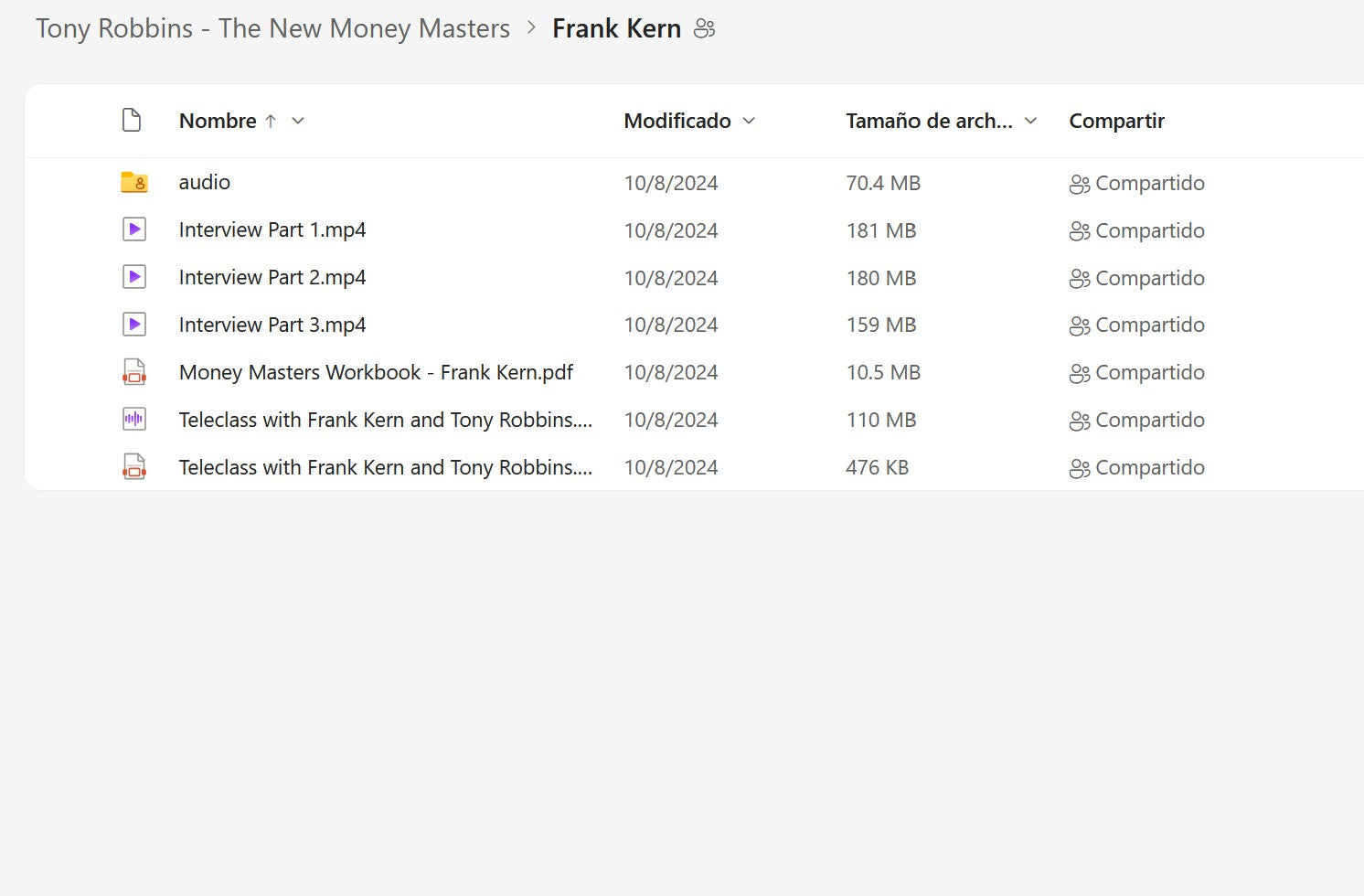This screenshot has height=896, width=1364.
Task: Click the shared people icon beside Frank Kern
Action: tap(704, 29)
